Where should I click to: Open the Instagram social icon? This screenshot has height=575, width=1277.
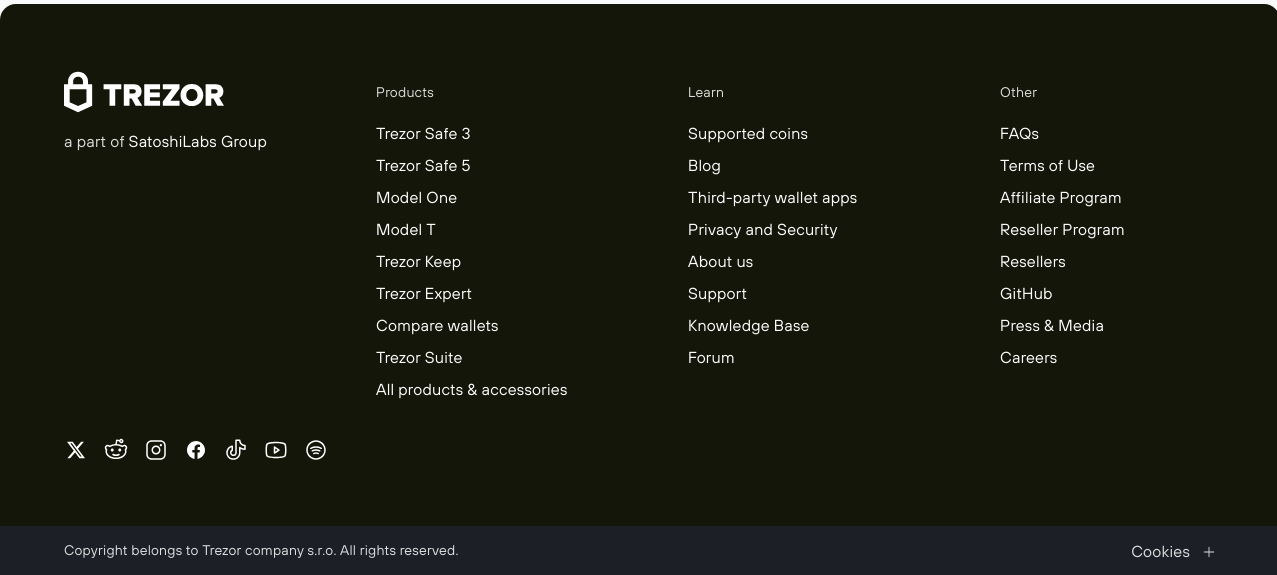click(x=156, y=450)
